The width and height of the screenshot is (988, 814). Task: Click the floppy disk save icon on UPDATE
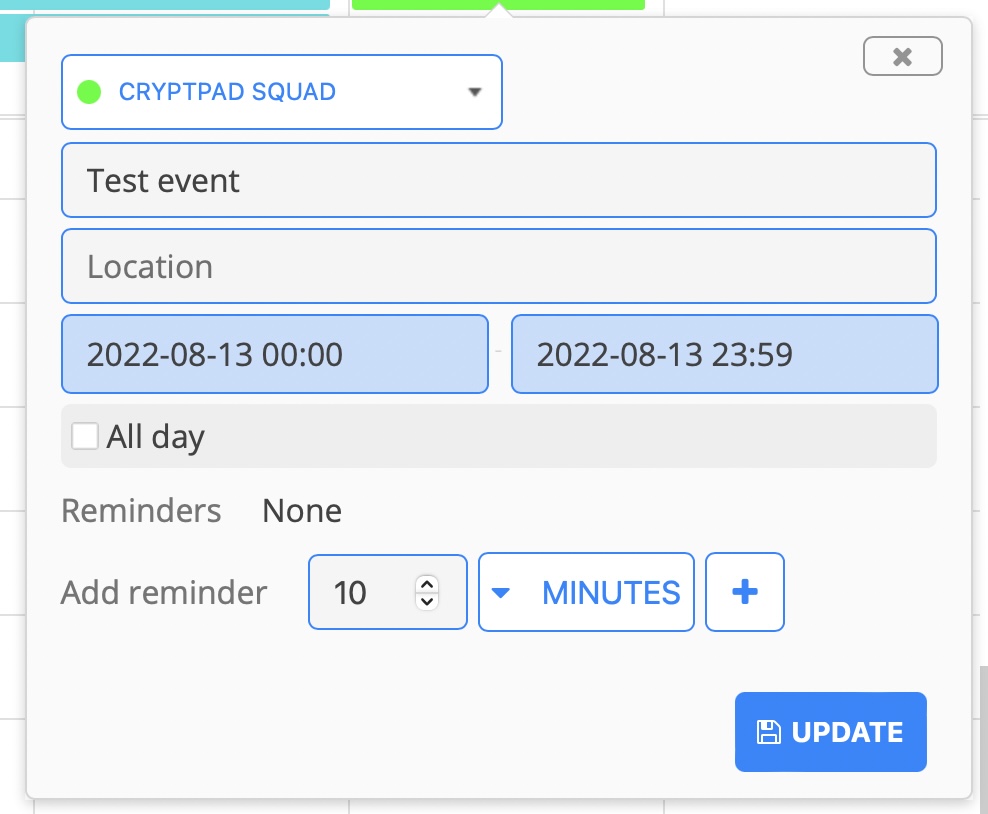pos(769,732)
